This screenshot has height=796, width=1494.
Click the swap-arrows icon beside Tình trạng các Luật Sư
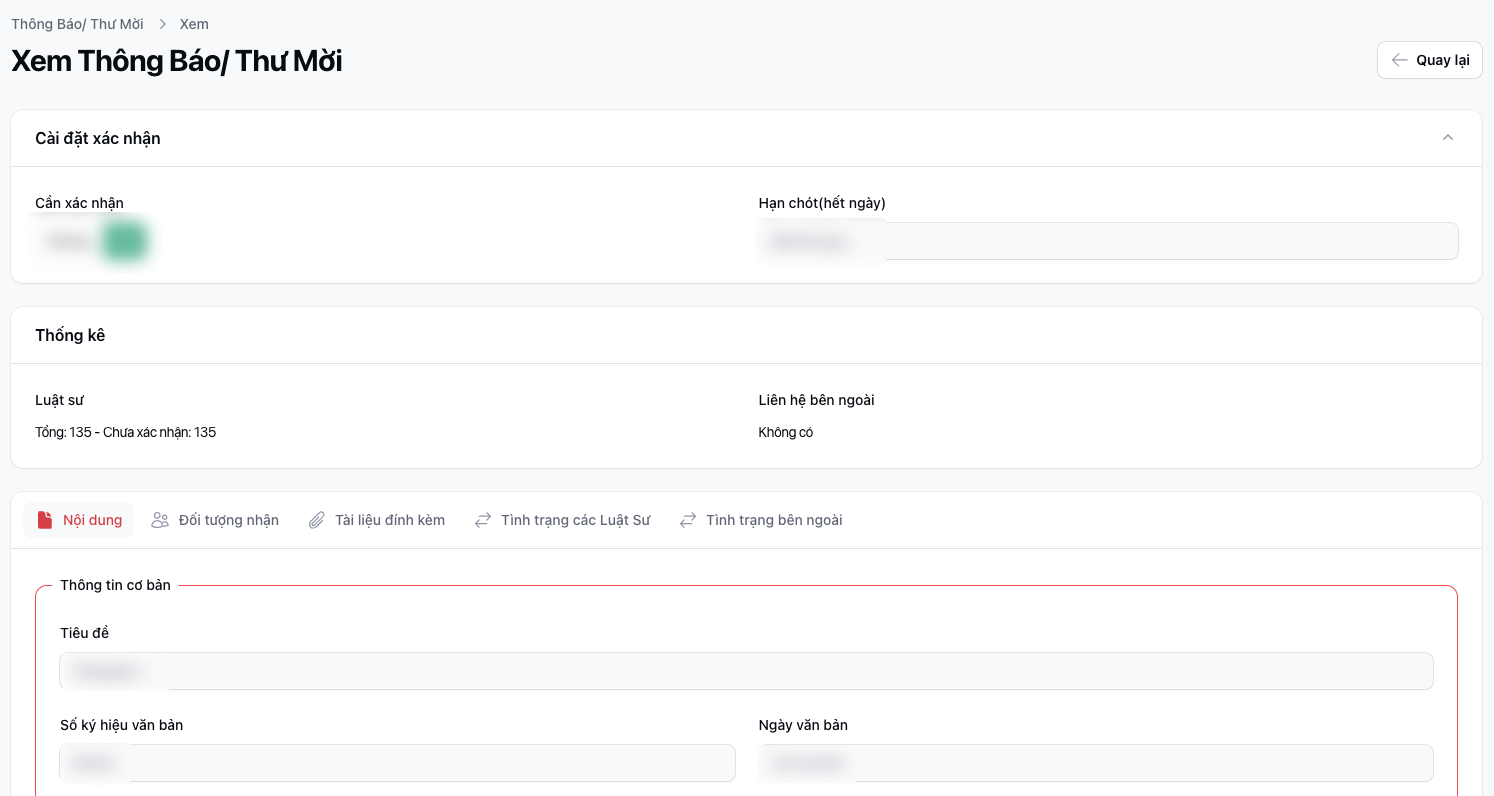(x=483, y=520)
